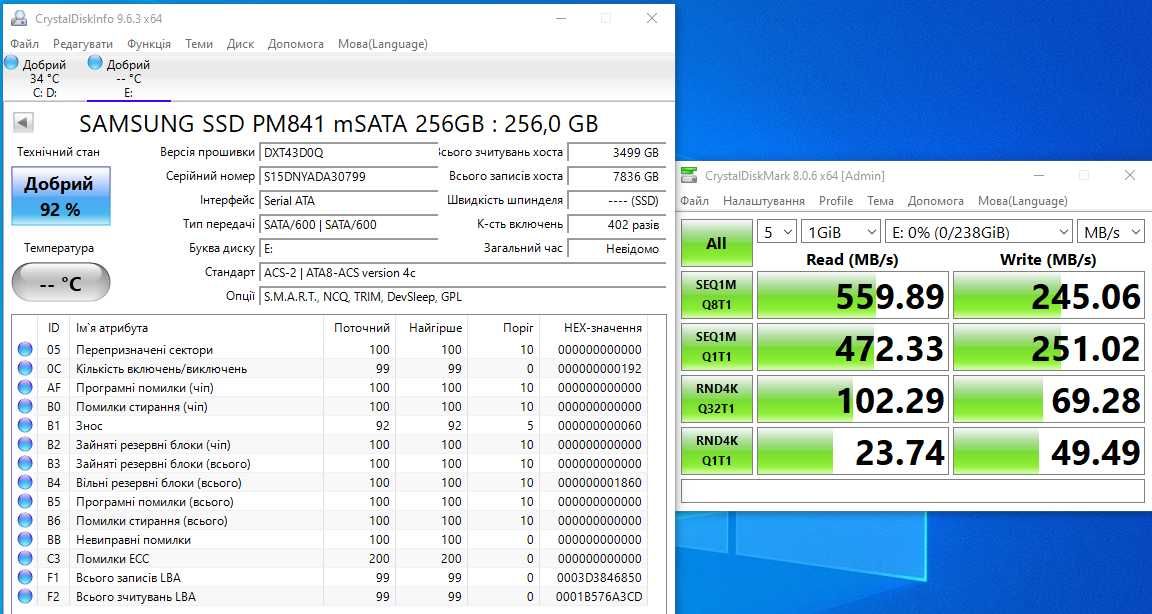Click Вільні резервні блоки (всього) attribute name

[159, 483]
